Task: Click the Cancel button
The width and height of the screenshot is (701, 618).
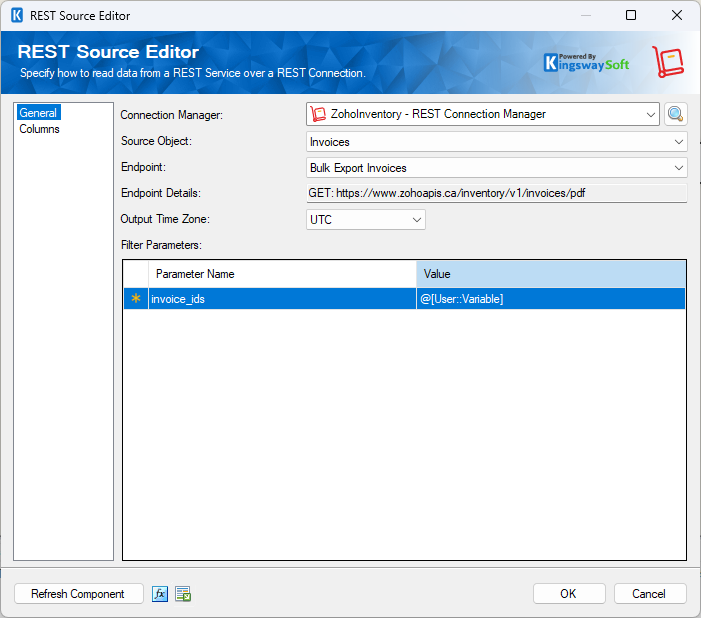Action: click(x=649, y=594)
